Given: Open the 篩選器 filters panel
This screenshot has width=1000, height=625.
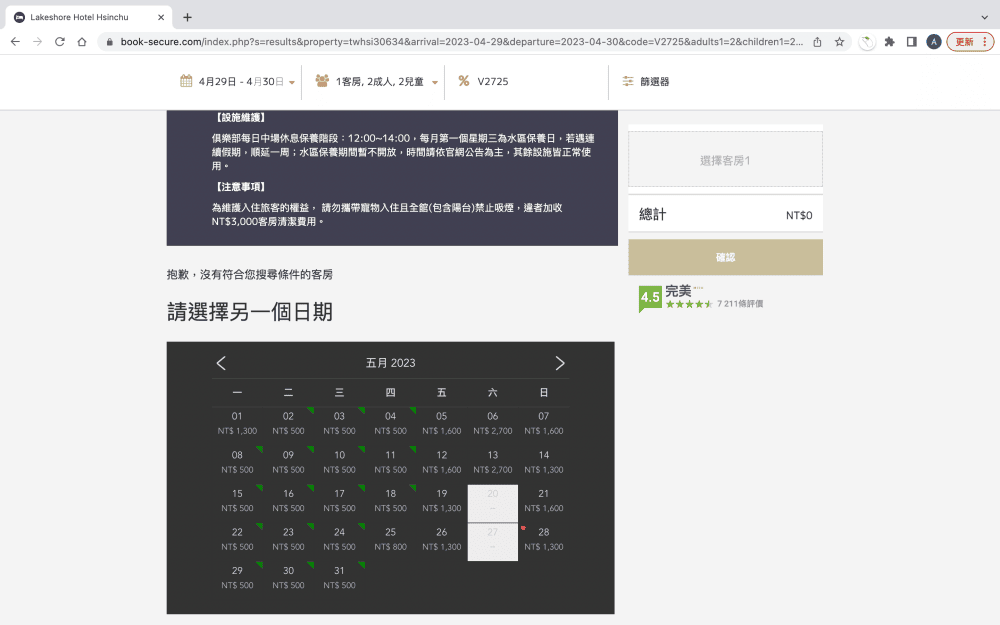Looking at the screenshot, I should coord(654,81).
